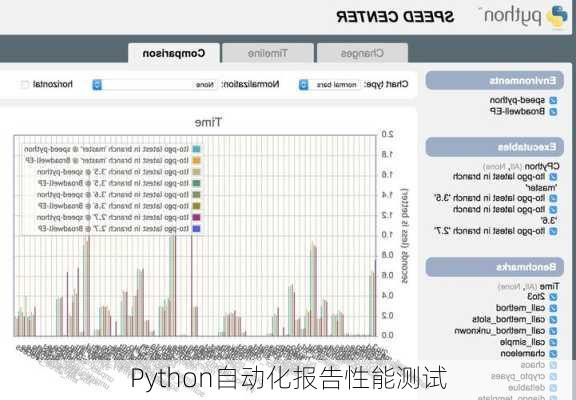Open the Changes tab
This screenshot has height=400, width=576.
point(362,54)
